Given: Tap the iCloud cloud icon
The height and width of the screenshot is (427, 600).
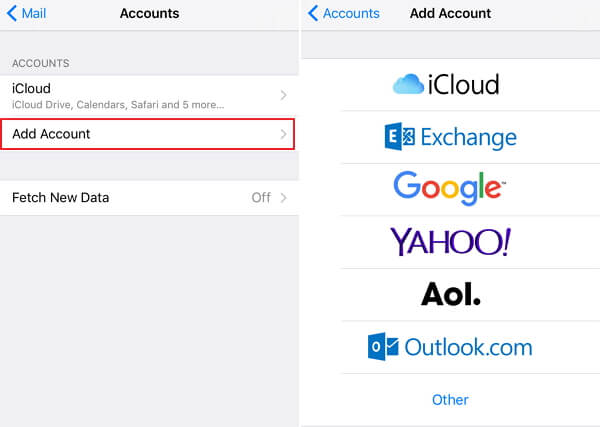Looking at the screenshot, I should tap(408, 86).
